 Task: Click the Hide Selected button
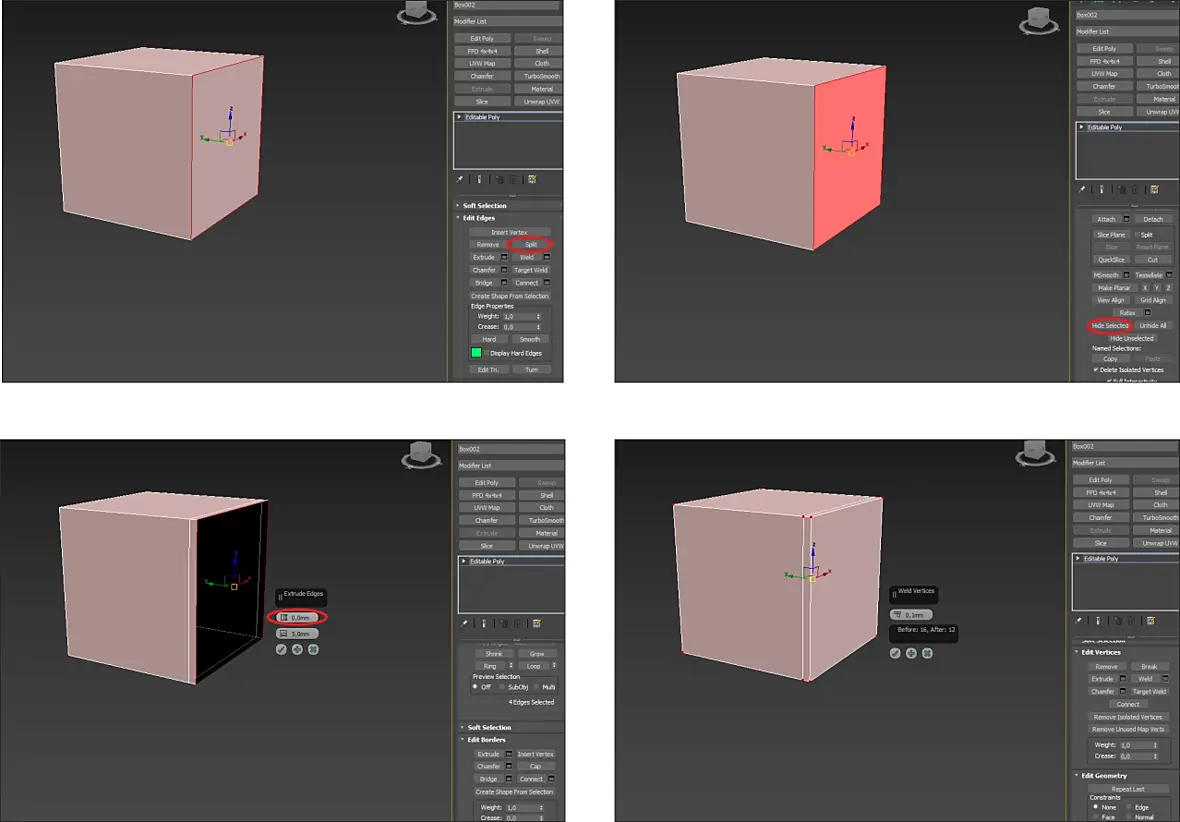1110,326
